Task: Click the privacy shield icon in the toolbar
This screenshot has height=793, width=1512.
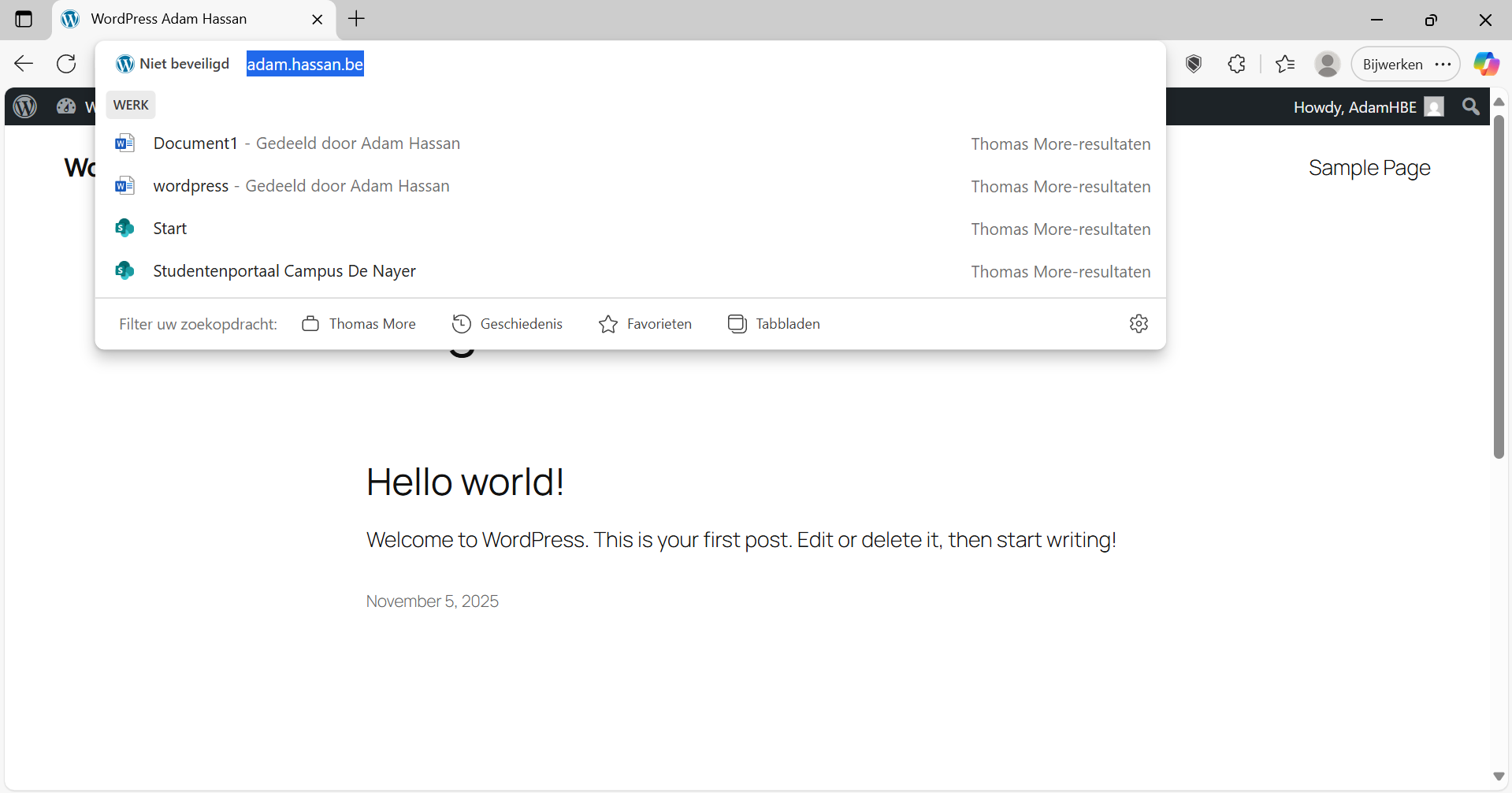Action: (1193, 64)
